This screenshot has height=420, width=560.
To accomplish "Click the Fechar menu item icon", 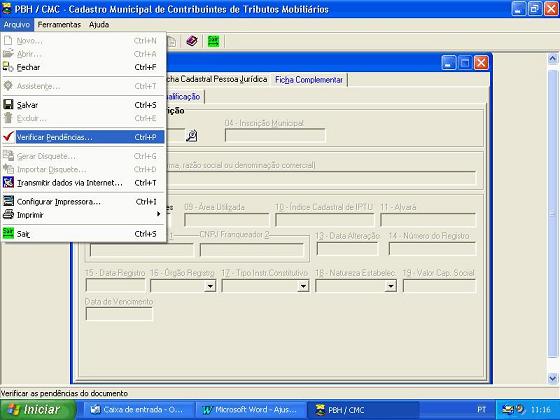I will 8,67.
